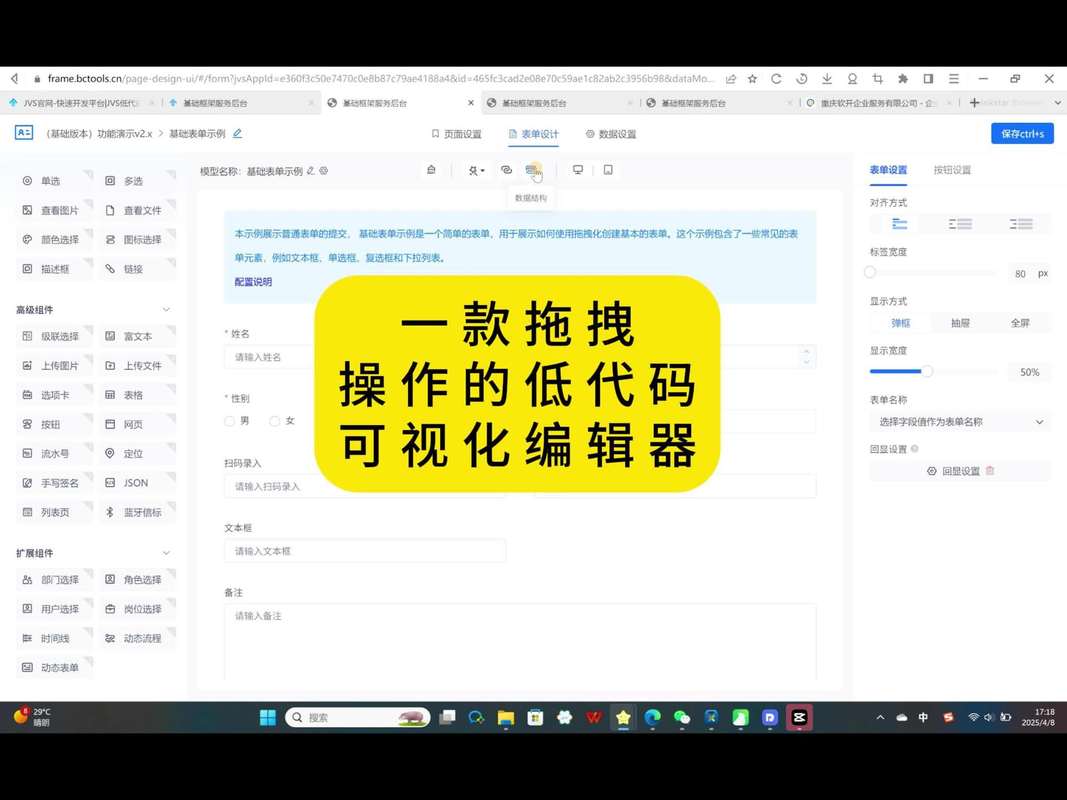Set display mode to 弹框
This screenshot has width=1067, height=800.
coord(900,323)
